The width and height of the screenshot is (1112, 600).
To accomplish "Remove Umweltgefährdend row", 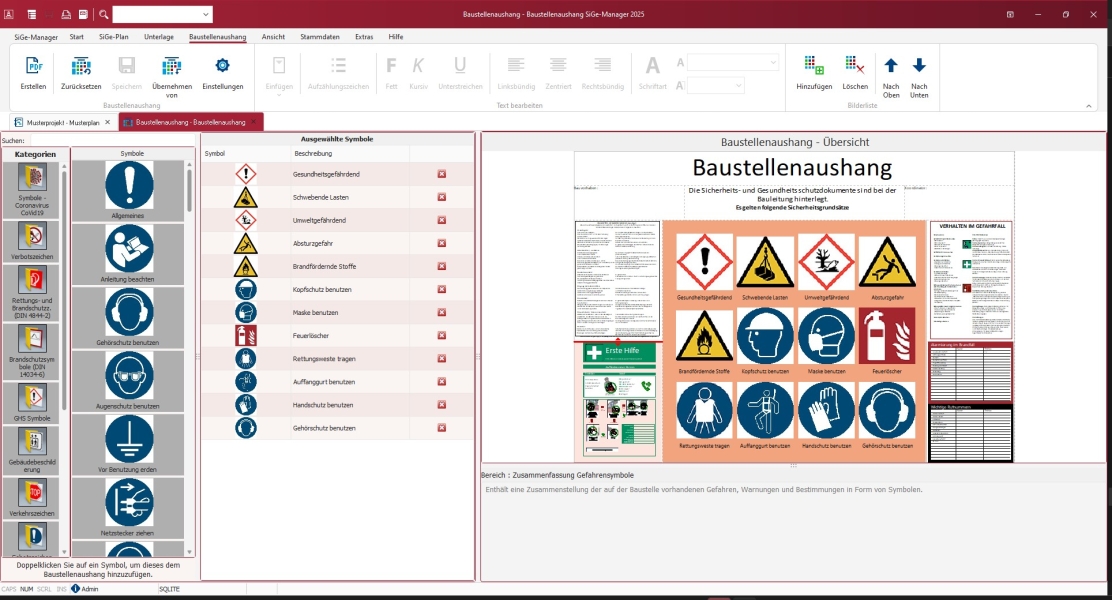I will click(x=442, y=220).
